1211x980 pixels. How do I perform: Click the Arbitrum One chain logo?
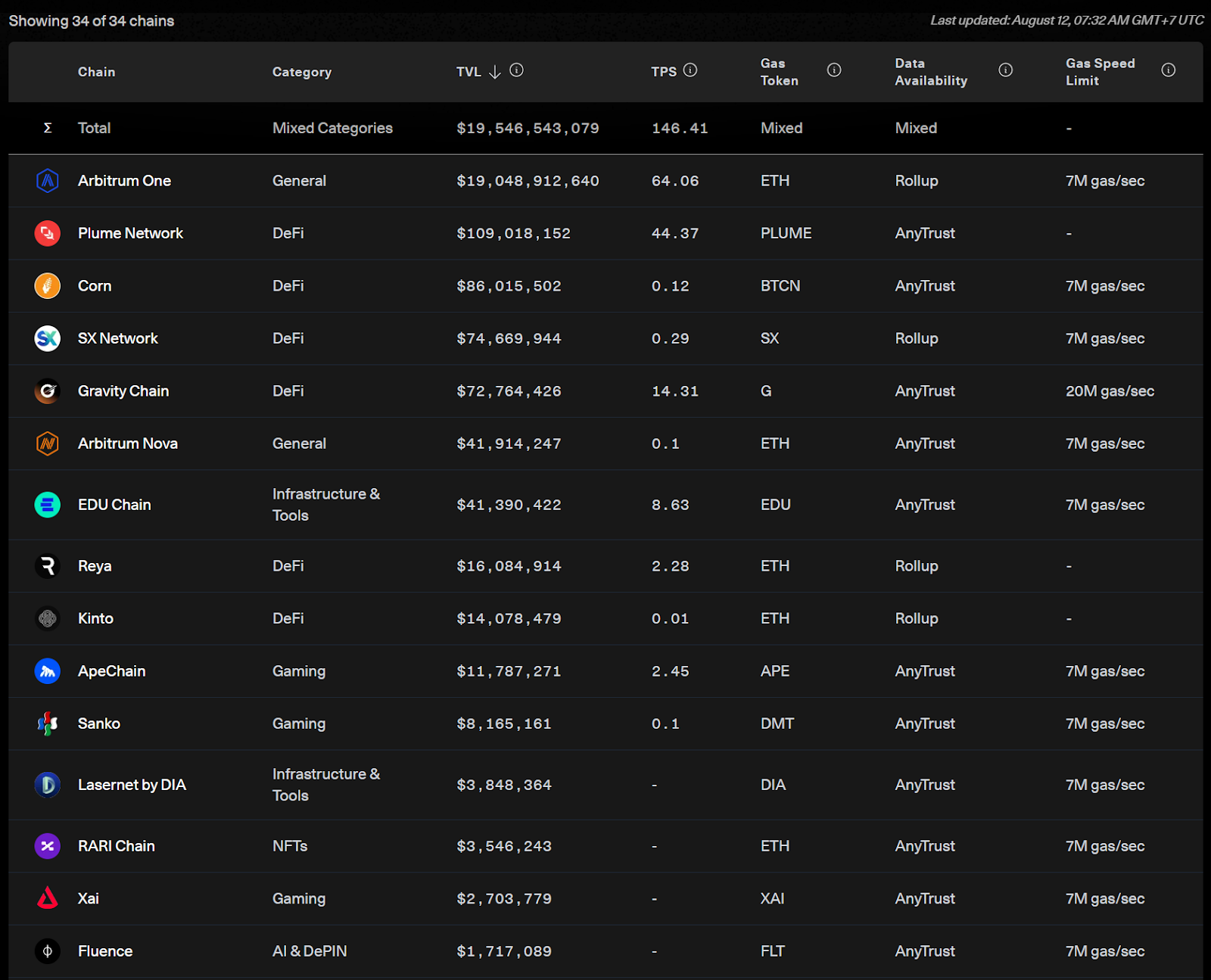point(48,181)
